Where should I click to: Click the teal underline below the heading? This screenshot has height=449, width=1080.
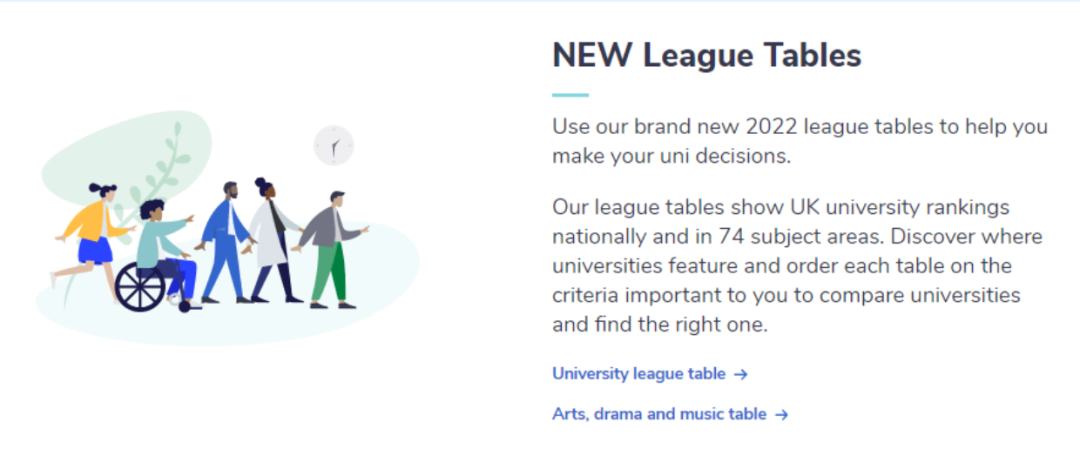(x=570, y=95)
